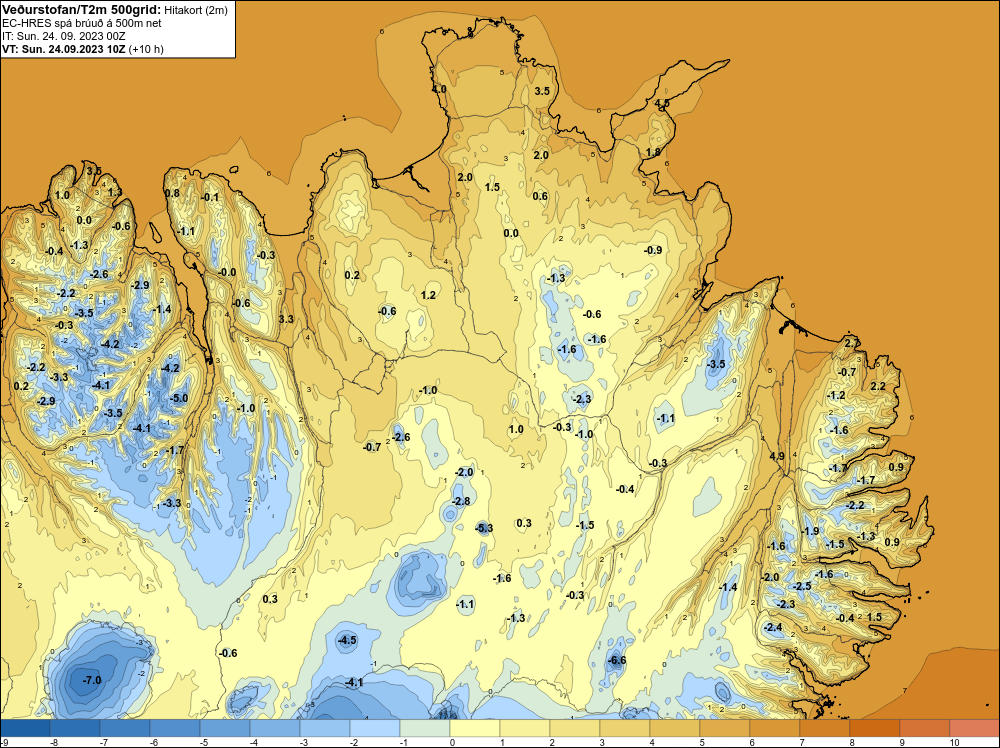The height and width of the screenshot is (748, 1000).
Task: Click the Veðurstofan/T2m 500grid title
Action: click(x=82, y=10)
